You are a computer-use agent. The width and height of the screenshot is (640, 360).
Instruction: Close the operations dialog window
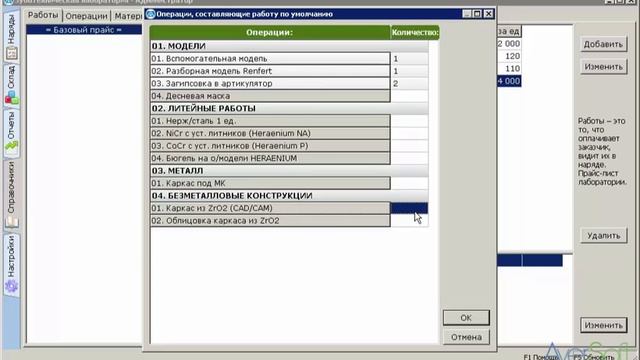488,14
